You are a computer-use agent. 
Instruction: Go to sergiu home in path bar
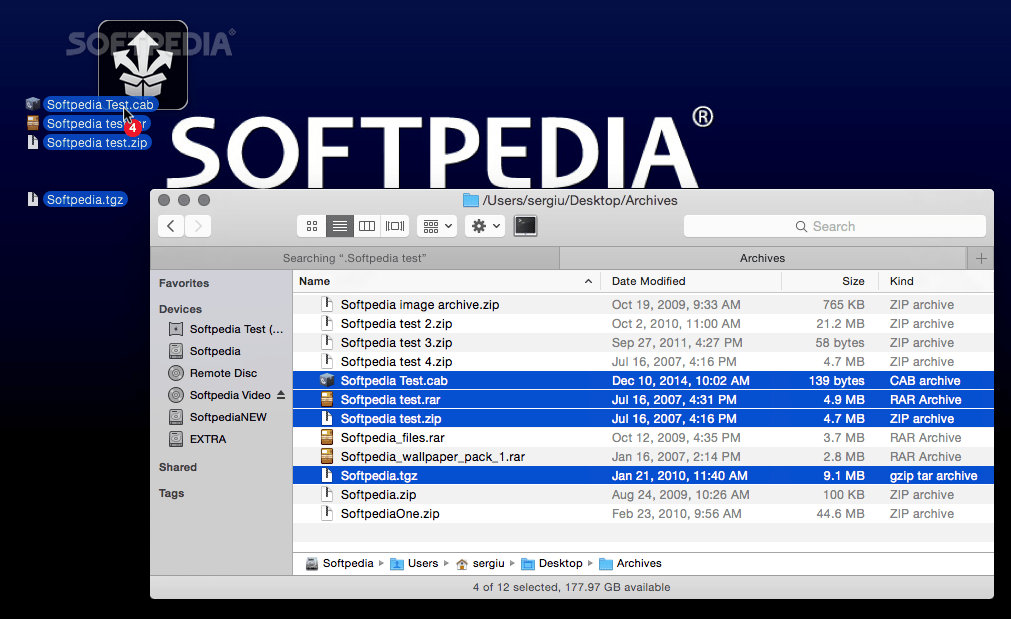point(480,564)
